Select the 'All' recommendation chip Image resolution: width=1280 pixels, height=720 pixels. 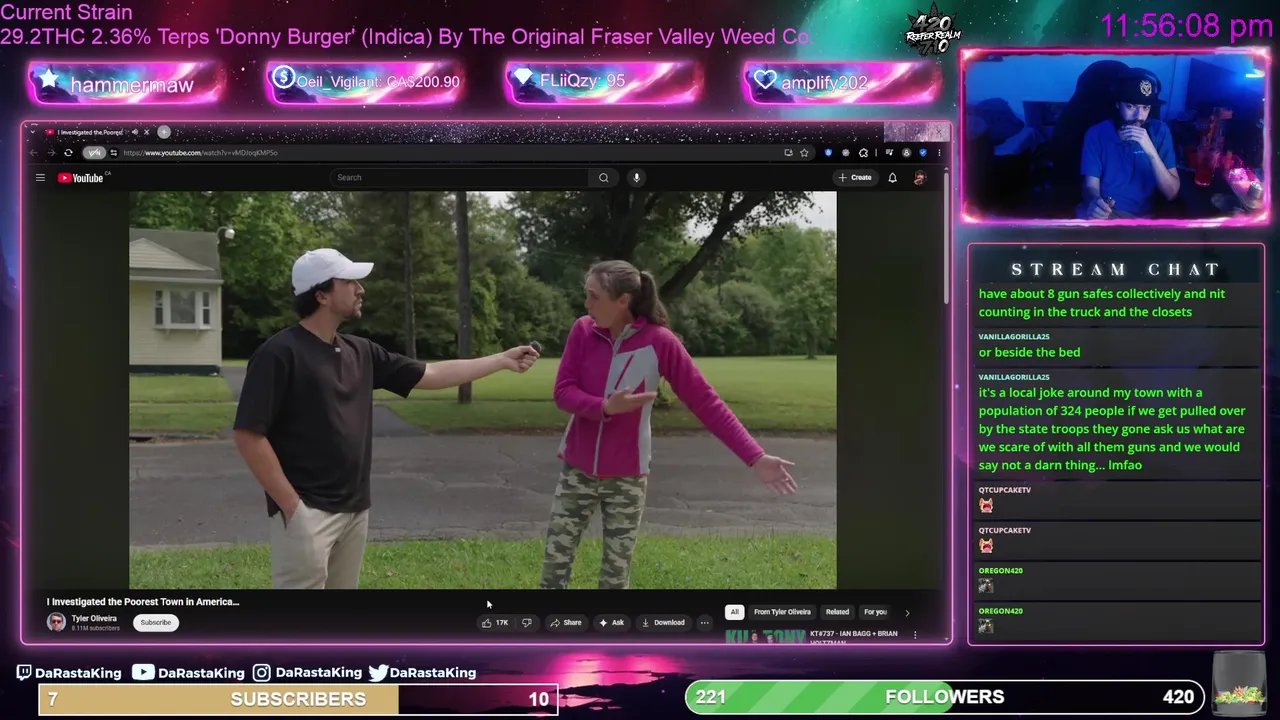[734, 612]
